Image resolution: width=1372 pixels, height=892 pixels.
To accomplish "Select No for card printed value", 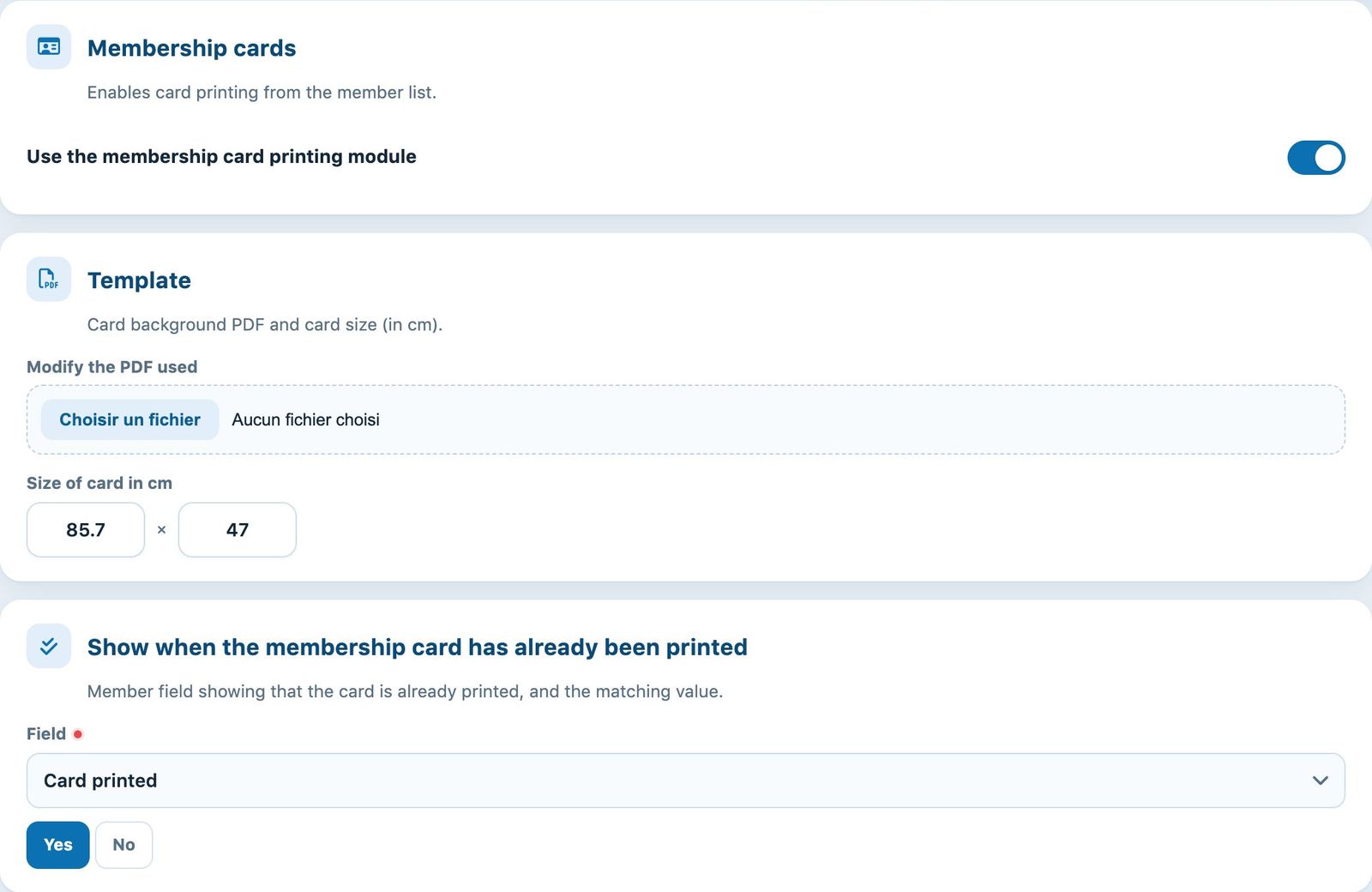I will [123, 845].
